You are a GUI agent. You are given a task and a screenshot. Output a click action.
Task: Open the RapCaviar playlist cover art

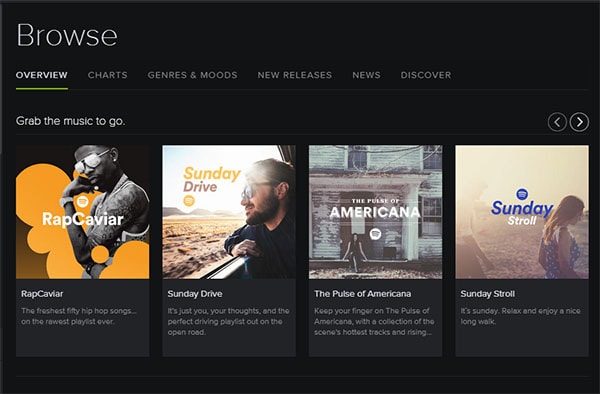(x=83, y=212)
